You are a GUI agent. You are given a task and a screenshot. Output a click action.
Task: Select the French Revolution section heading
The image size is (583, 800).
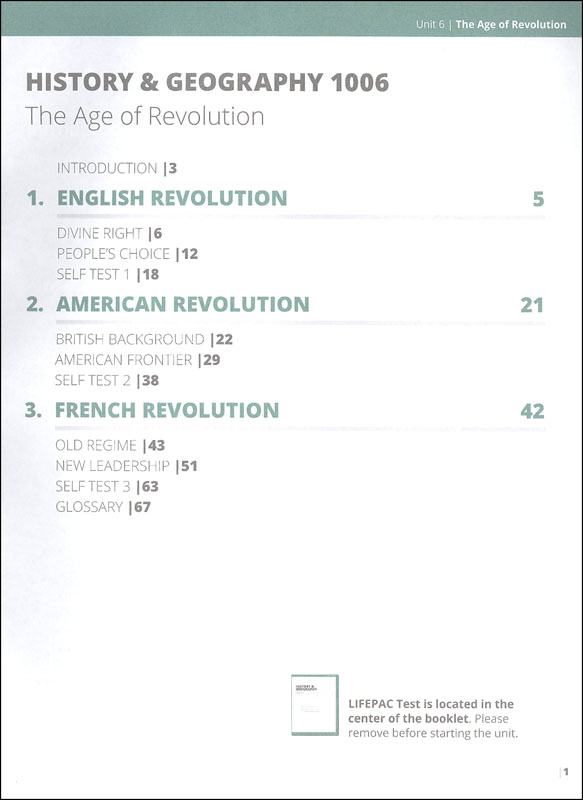point(167,411)
